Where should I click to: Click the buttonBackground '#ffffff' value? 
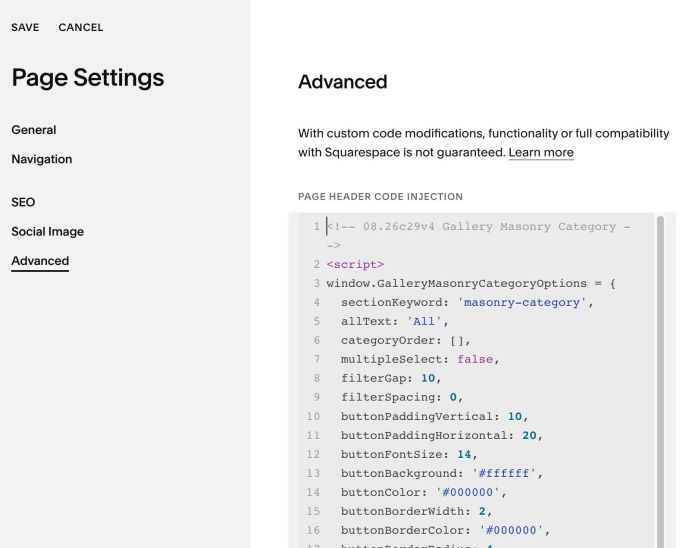pyautogui.click(x=503, y=473)
